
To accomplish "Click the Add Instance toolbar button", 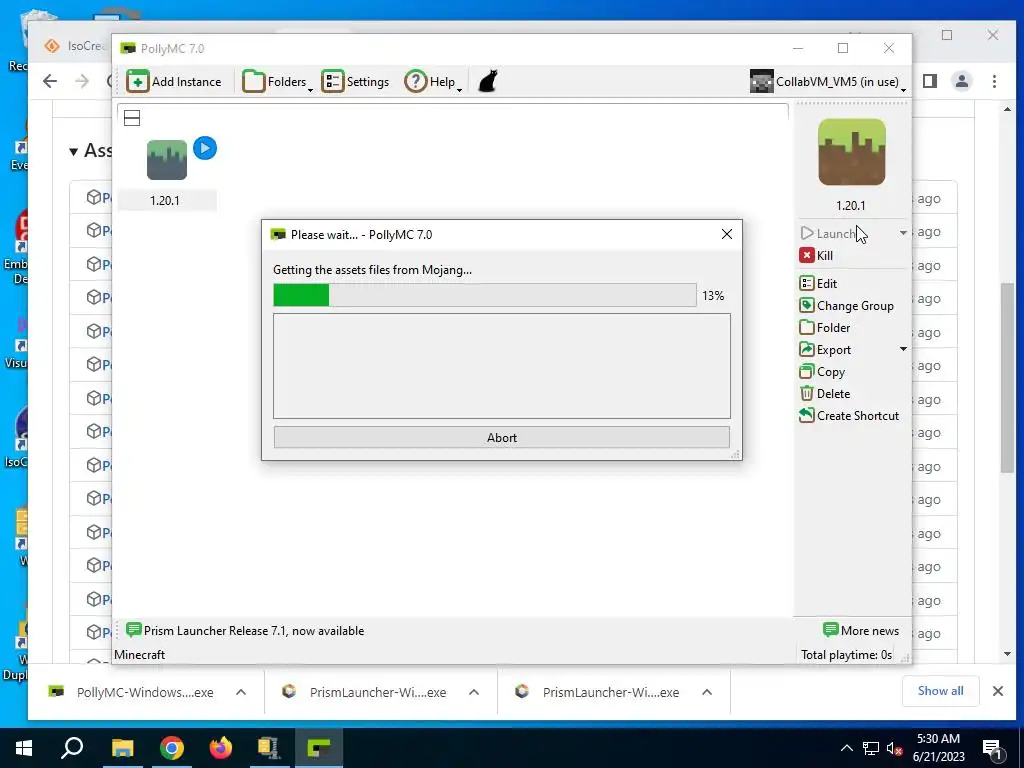I will tap(174, 82).
